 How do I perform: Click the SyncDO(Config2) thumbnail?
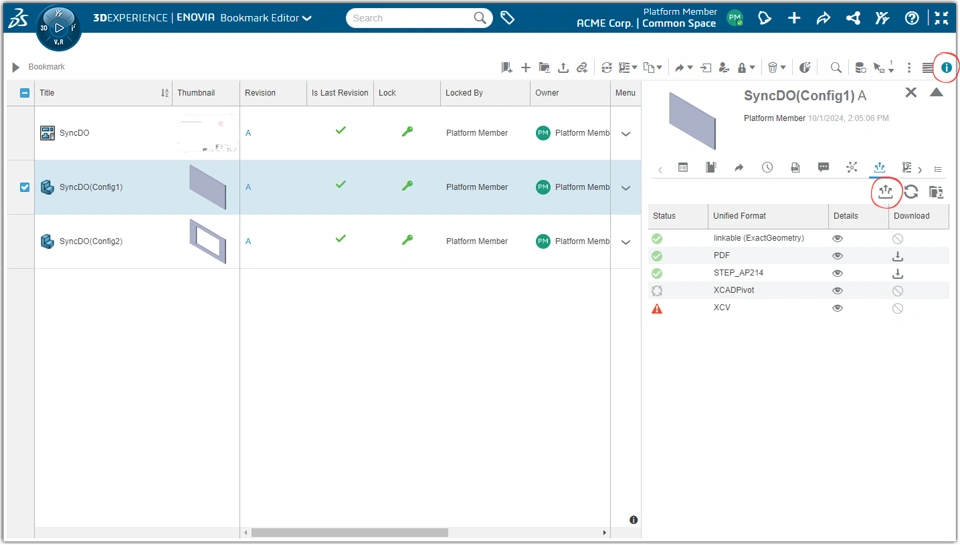pos(208,241)
